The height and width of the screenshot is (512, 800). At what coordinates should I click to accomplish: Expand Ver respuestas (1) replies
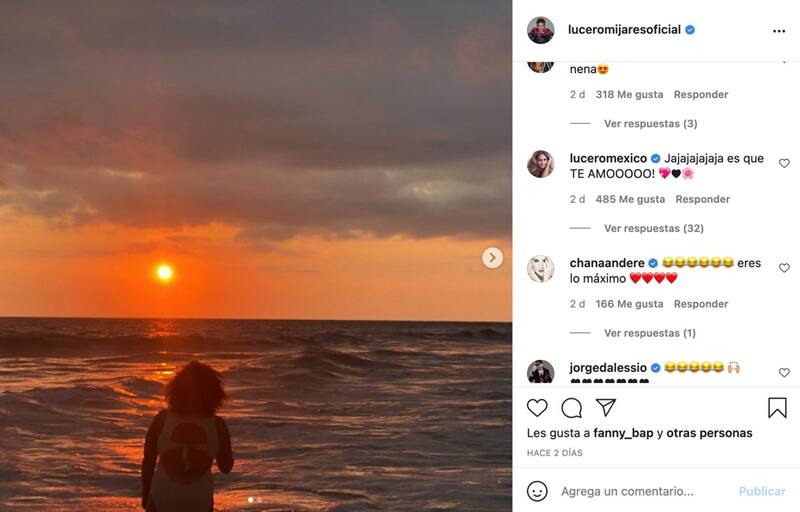click(x=649, y=333)
